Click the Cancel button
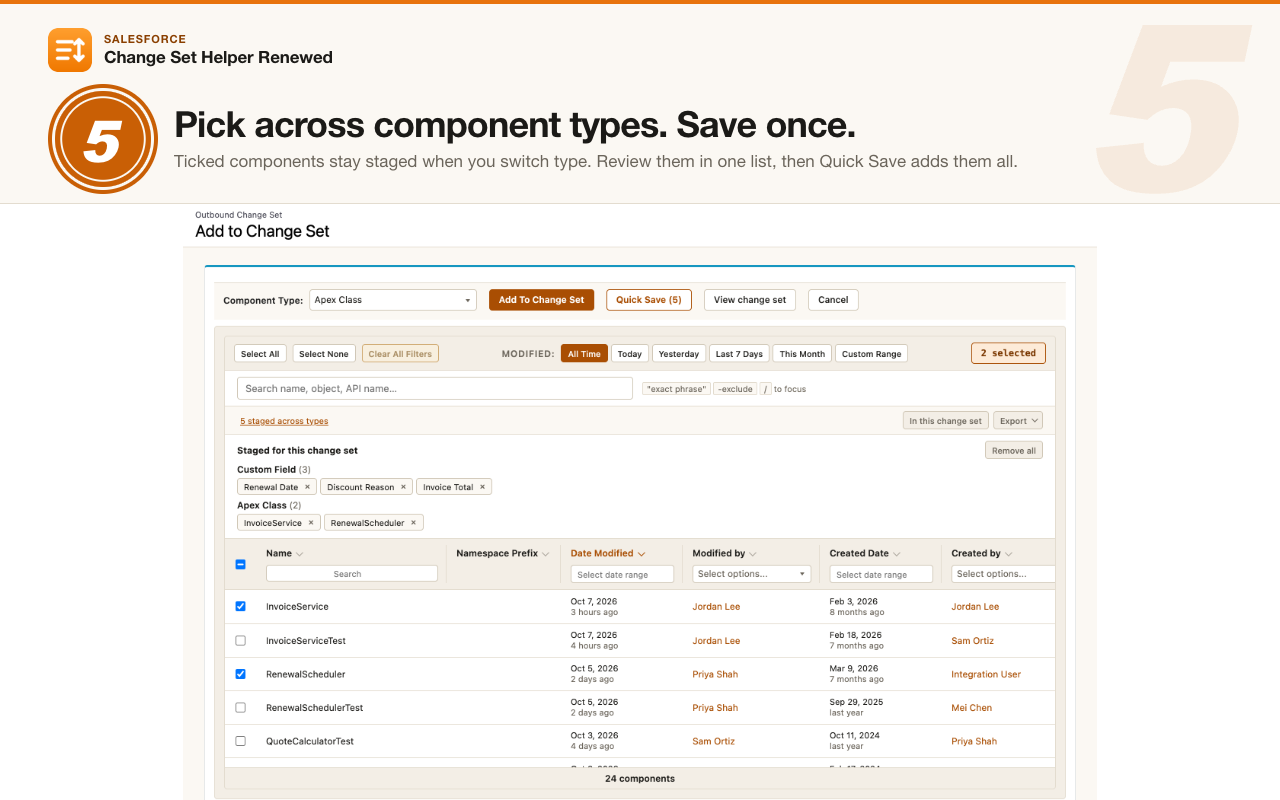 tap(833, 300)
